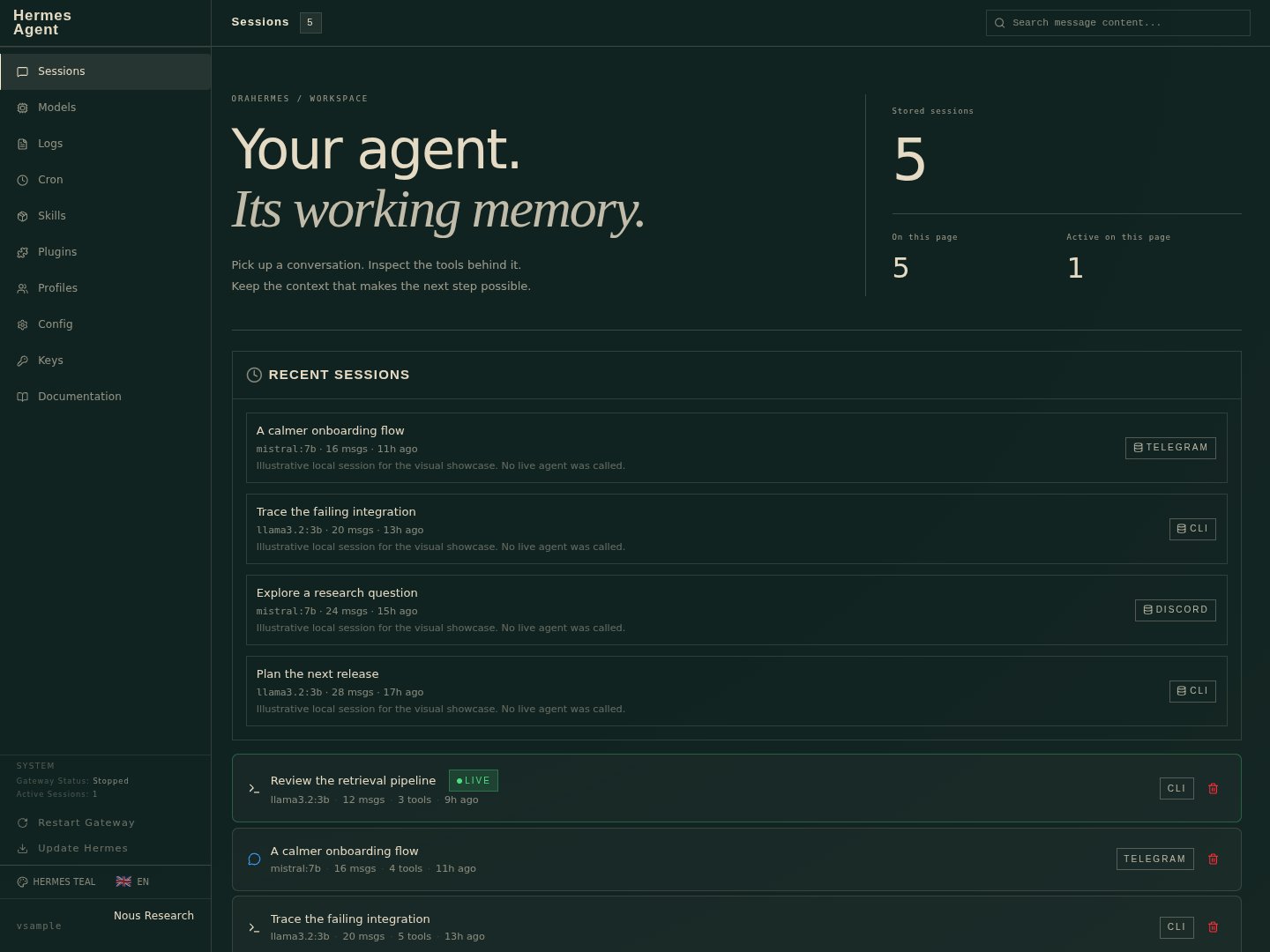Screen dimensions: 1270x952
Task: Click the vsample username text
Action: click(x=39, y=926)
